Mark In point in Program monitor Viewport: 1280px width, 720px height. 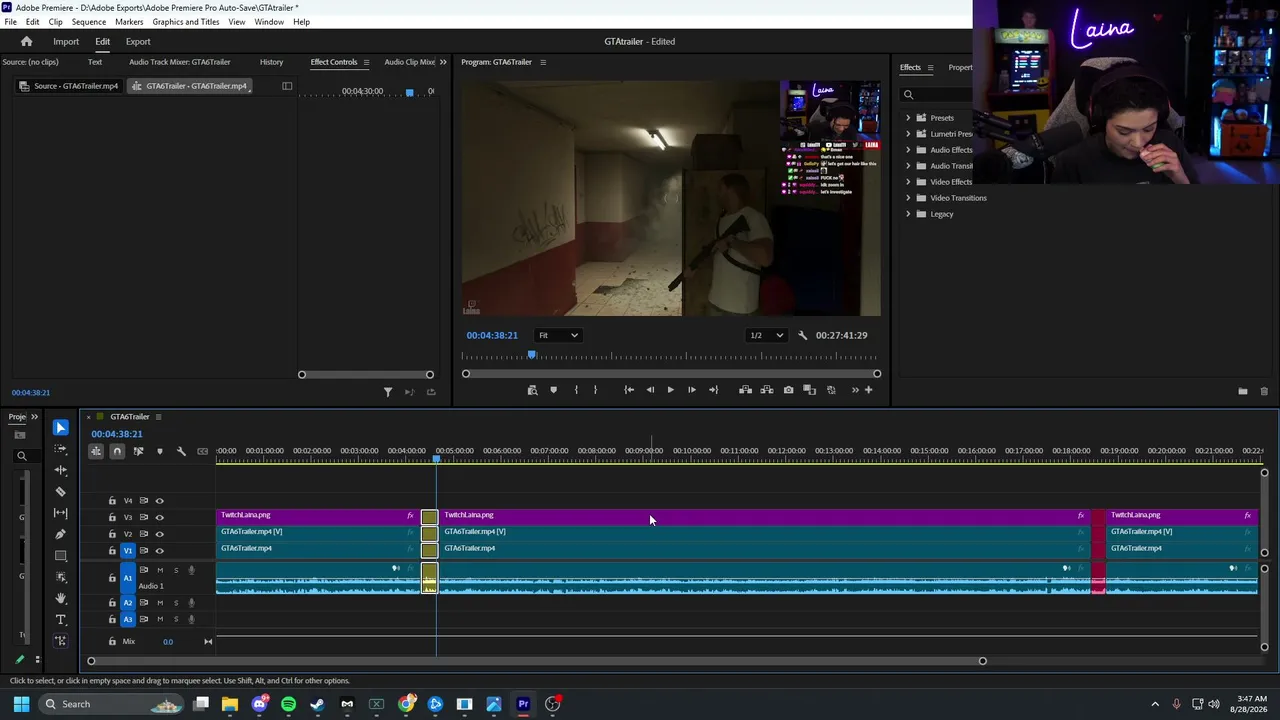pyautogui.click(x=576, y=390)
